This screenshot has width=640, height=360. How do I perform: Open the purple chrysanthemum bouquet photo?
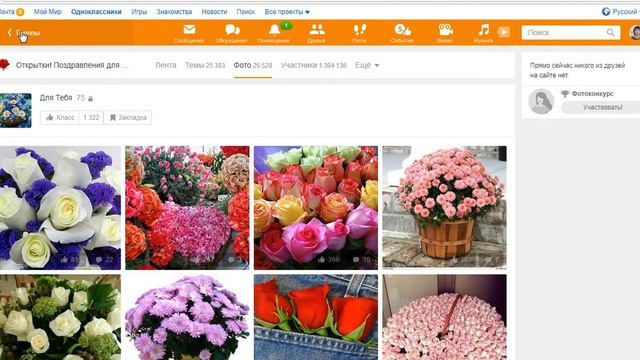click(x=187, y=317)
